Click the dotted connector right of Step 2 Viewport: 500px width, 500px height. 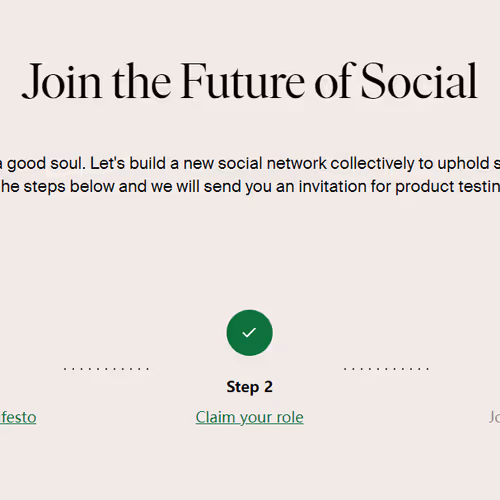click(x=386, y=369)
